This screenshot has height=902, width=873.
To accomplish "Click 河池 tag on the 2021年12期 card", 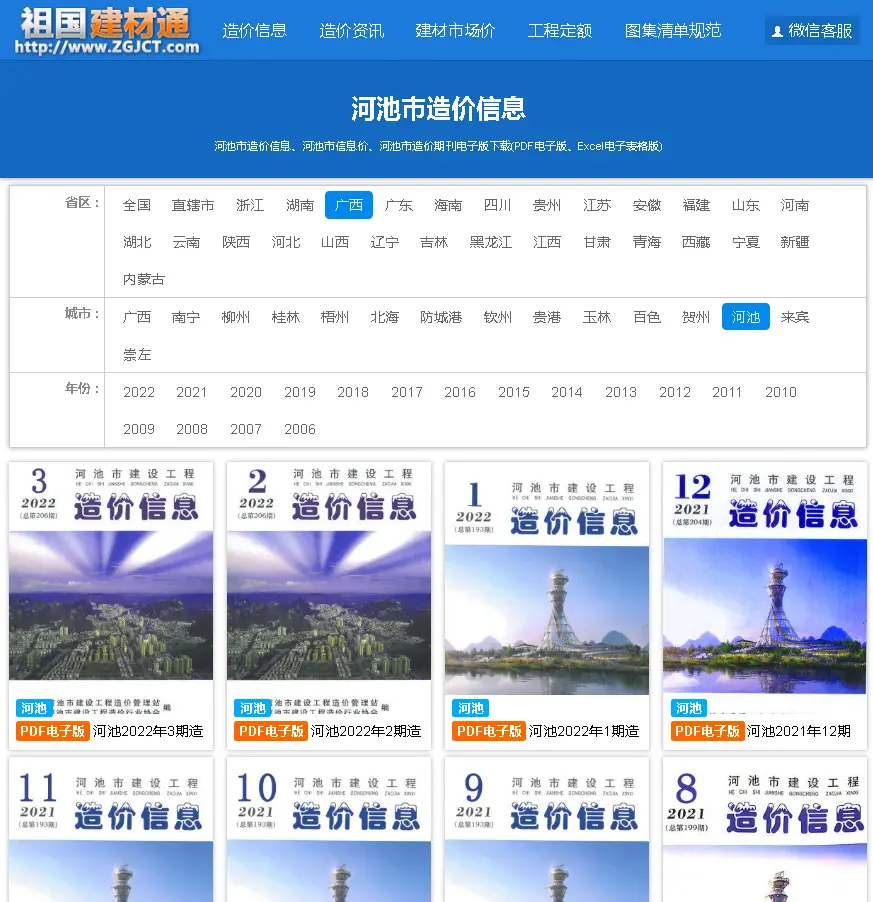I will [x=688, y=708].
